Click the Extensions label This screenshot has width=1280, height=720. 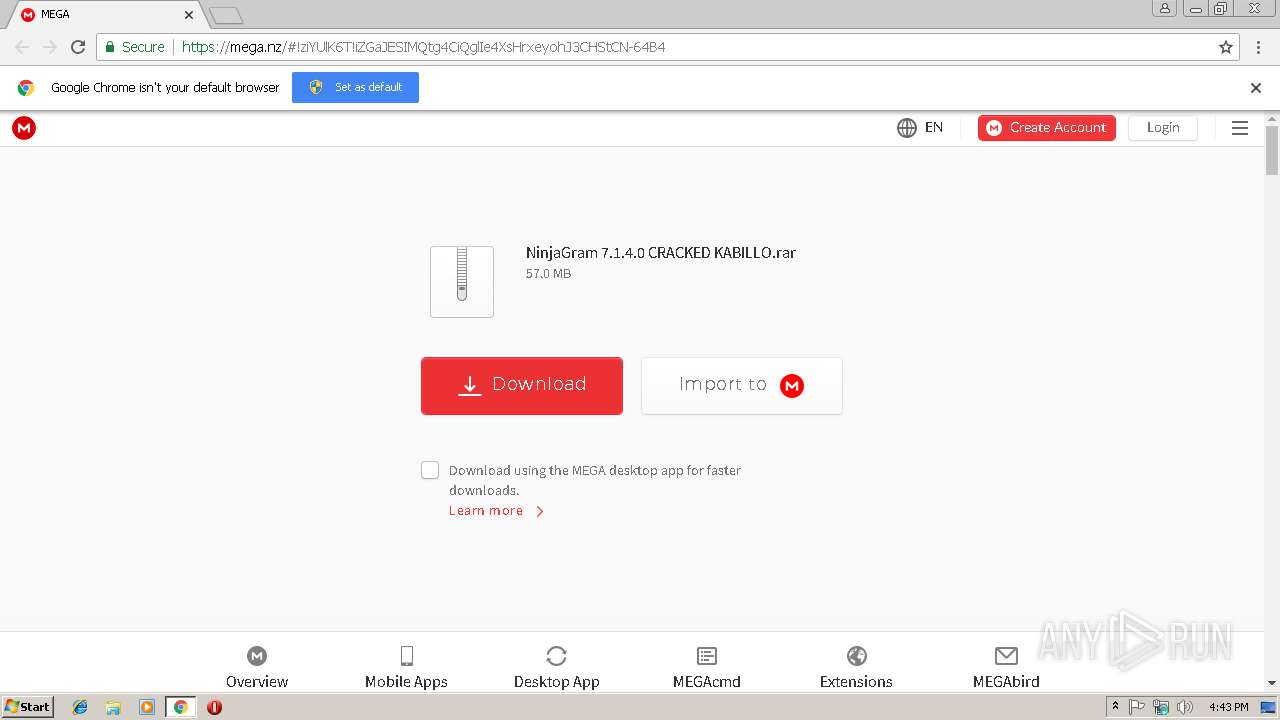856,682
